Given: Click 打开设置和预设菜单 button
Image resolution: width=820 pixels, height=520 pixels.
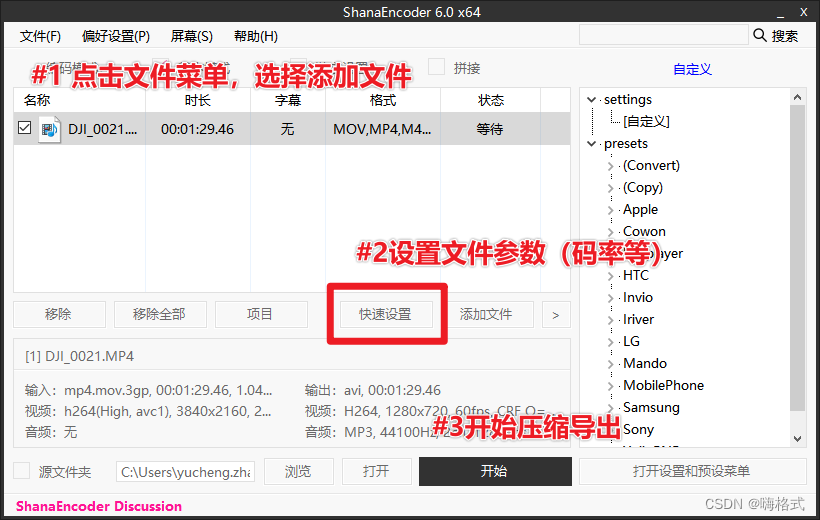Looking at the screenshot, I should [692, 471].
